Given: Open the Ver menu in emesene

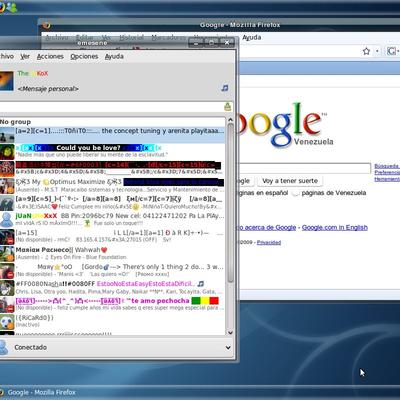Looking at the screenshot, I should 25,56.
